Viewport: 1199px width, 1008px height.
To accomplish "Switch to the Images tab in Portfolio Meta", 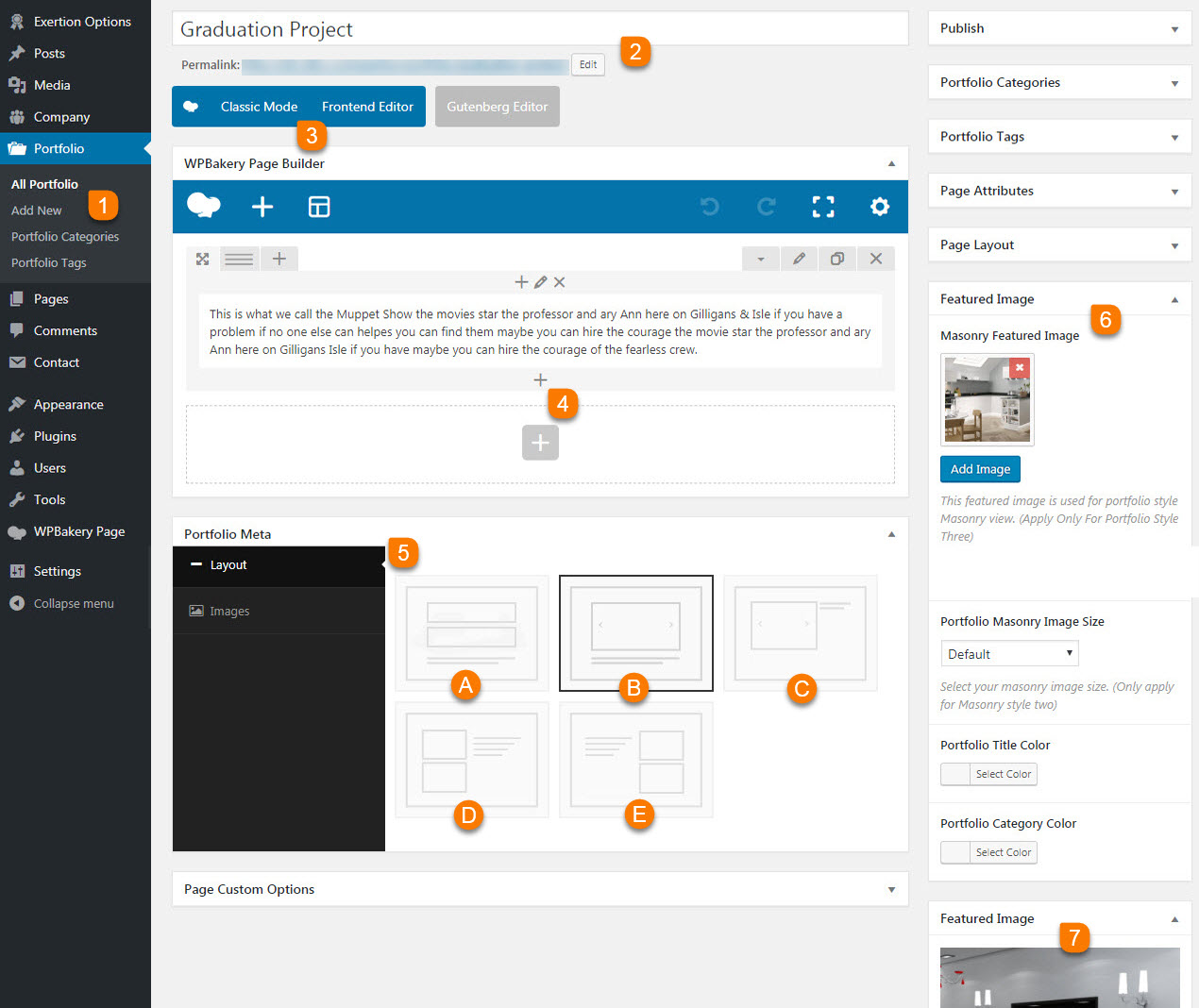I will click(229, 612).
